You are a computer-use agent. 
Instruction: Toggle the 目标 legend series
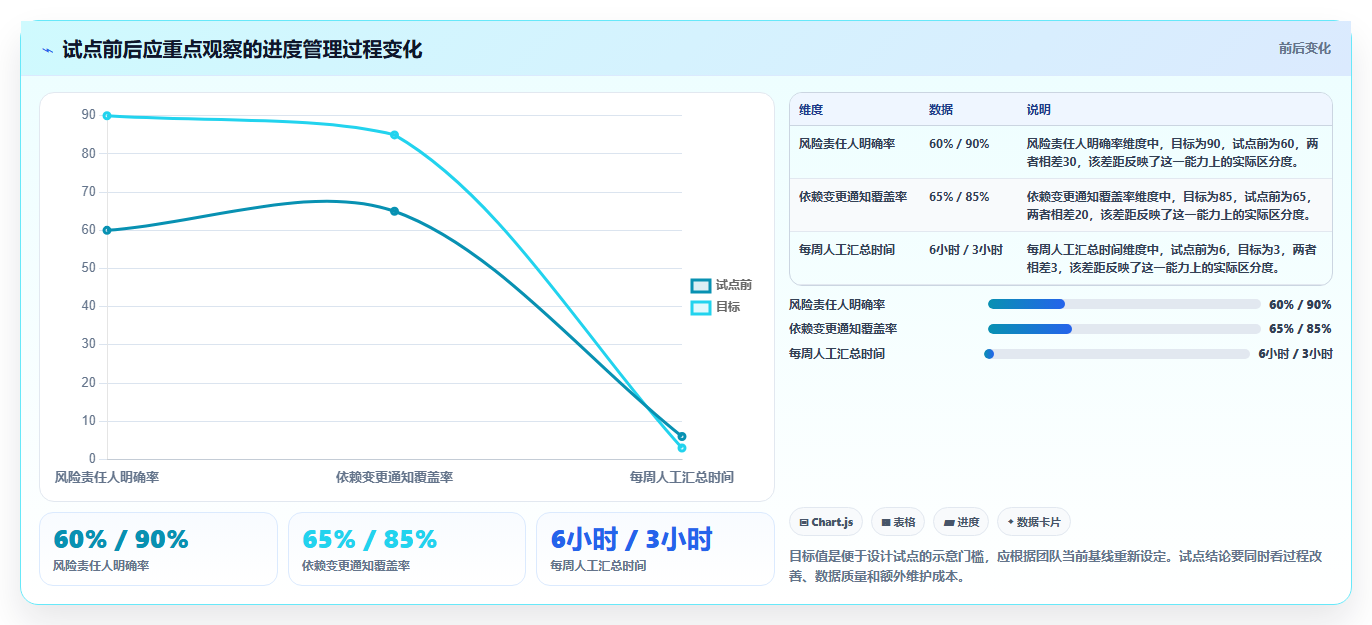(x=716, y=307)
